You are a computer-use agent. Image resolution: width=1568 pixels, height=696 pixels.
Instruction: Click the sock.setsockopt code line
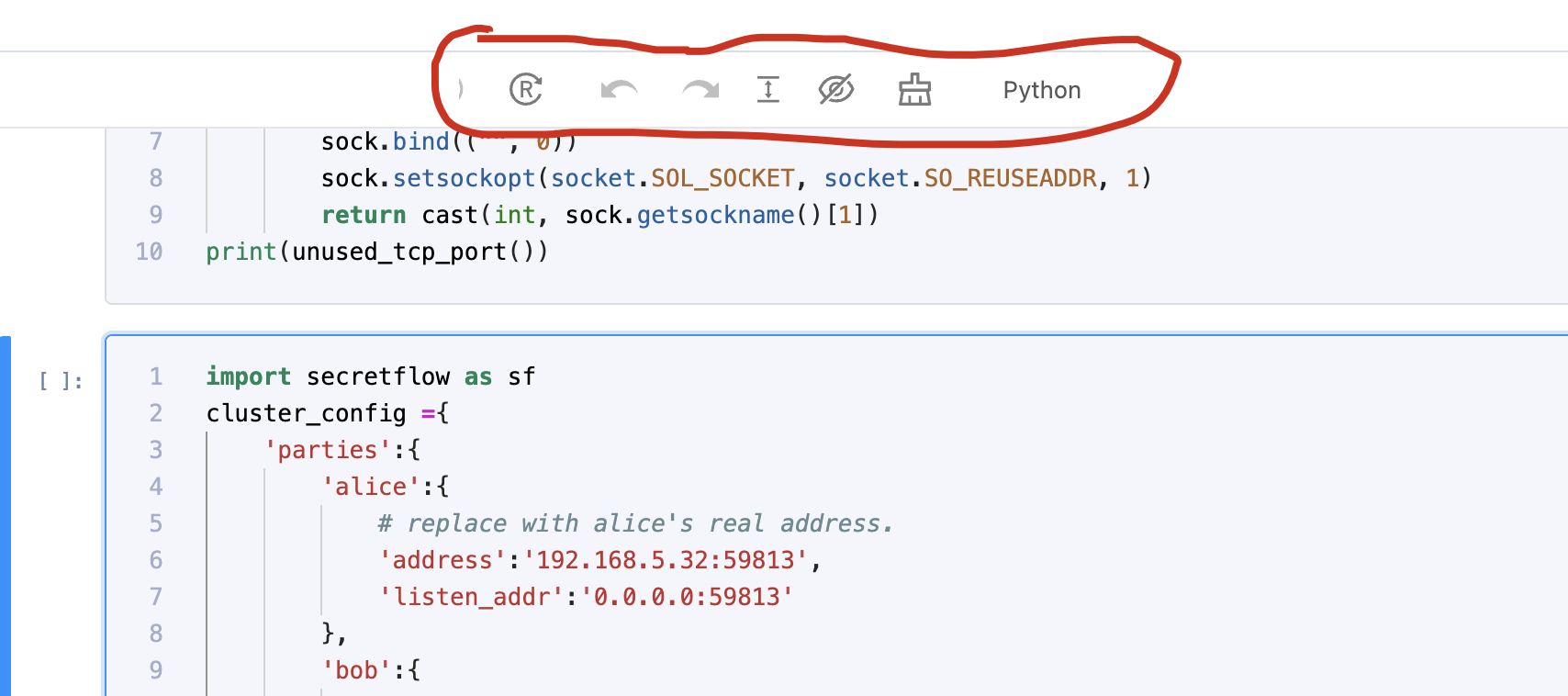[734, 178]
